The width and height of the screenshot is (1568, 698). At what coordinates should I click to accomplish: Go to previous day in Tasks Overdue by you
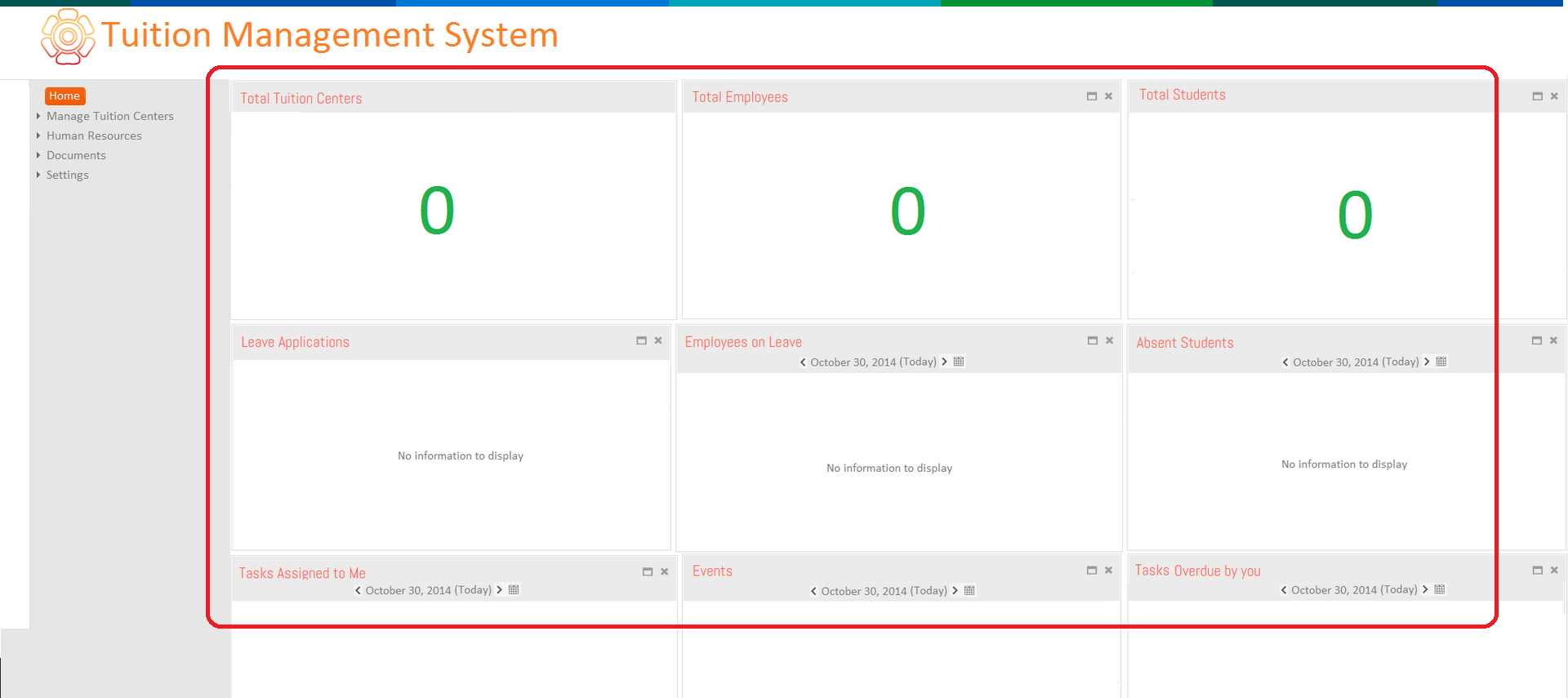tap(1284, 590)
